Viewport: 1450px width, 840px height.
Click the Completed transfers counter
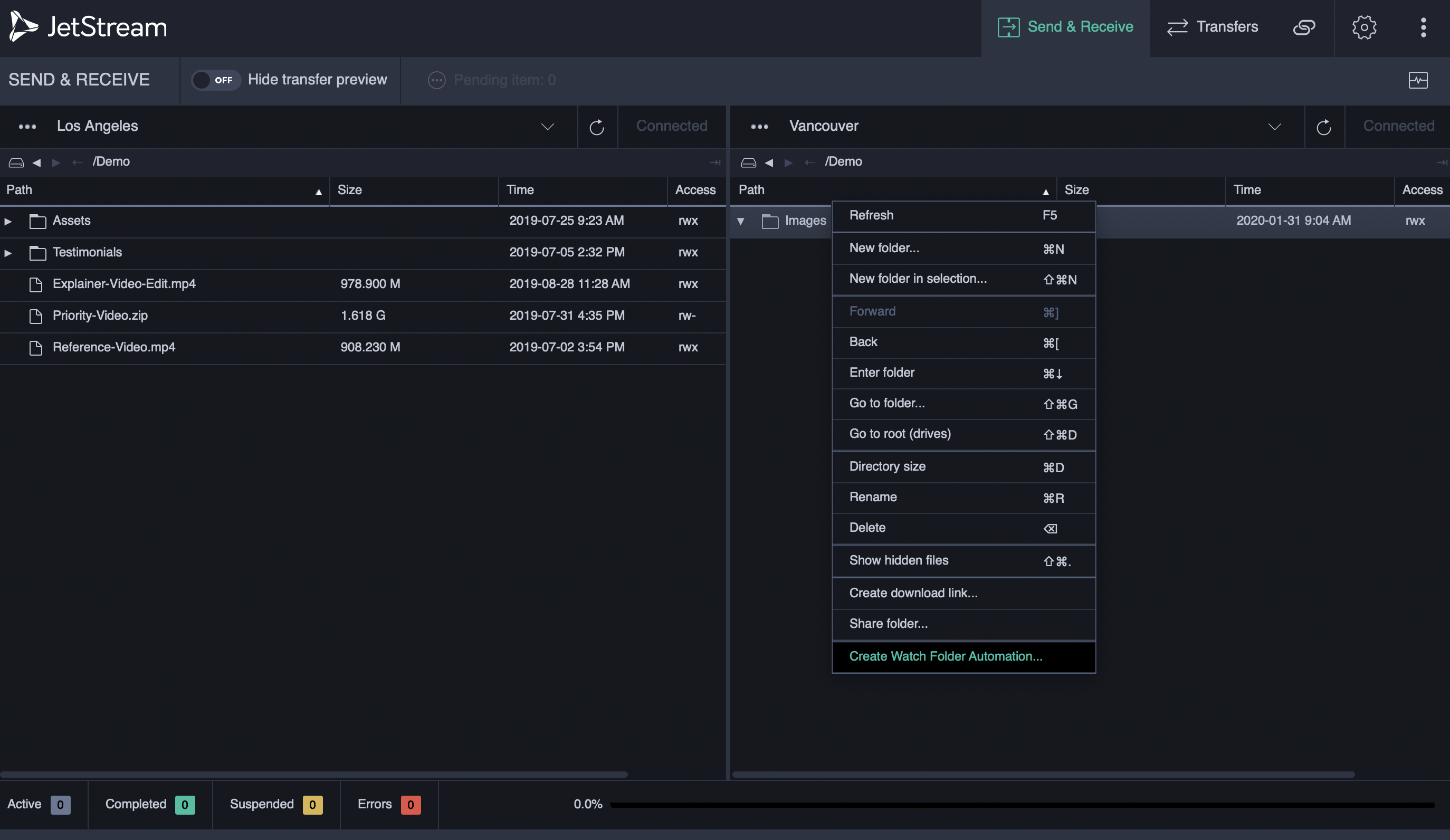pyautogui.click(x=185, y=805)
